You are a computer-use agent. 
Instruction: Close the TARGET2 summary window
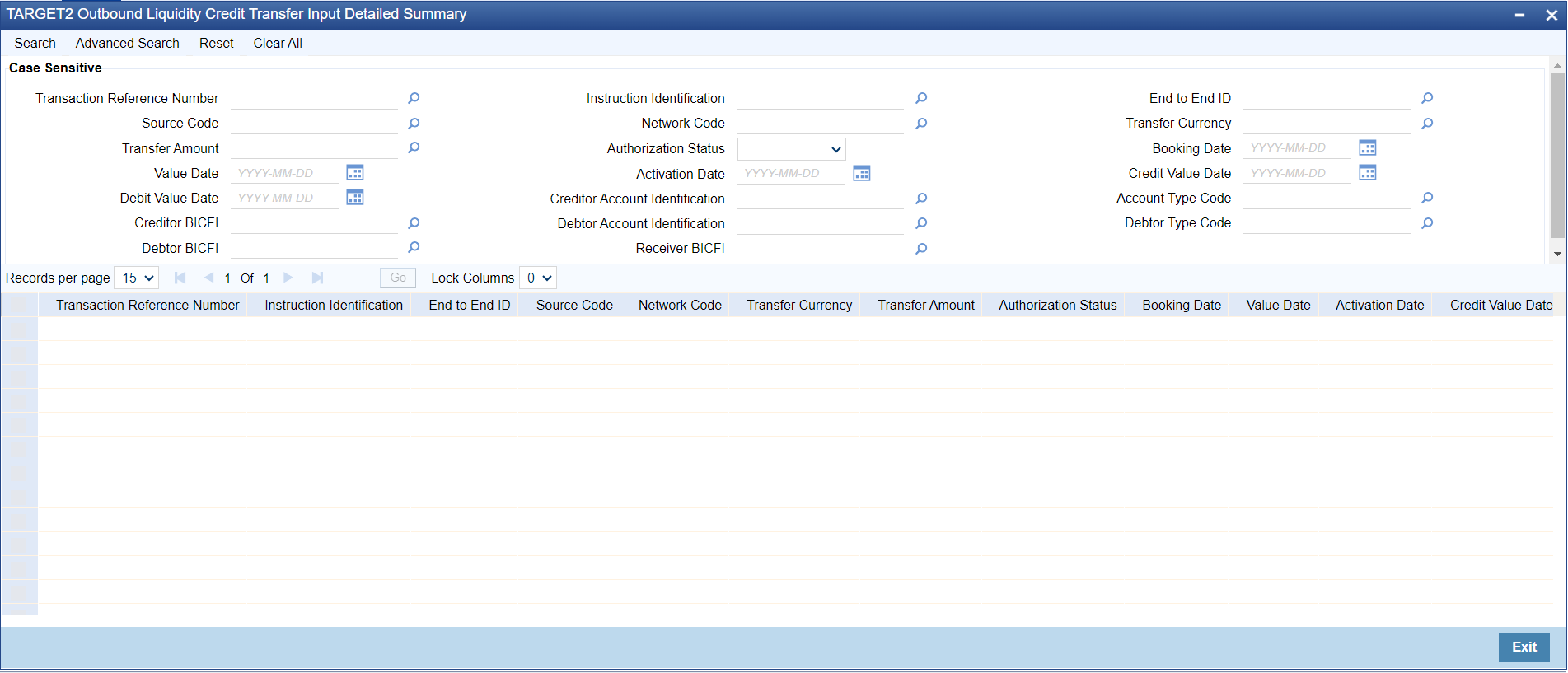1552,15
